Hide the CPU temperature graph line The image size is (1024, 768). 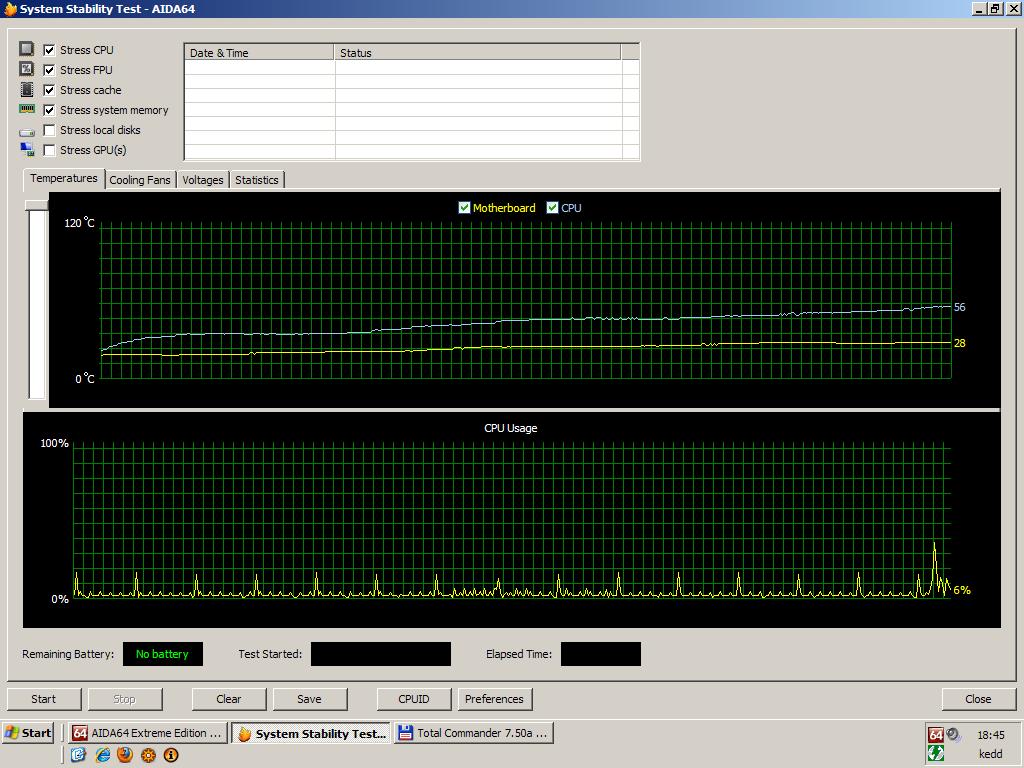[x=552, y=208]
